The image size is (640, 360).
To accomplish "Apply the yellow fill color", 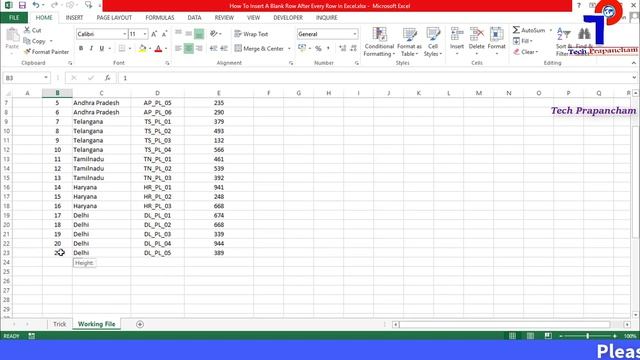I will tap(142, 49).
